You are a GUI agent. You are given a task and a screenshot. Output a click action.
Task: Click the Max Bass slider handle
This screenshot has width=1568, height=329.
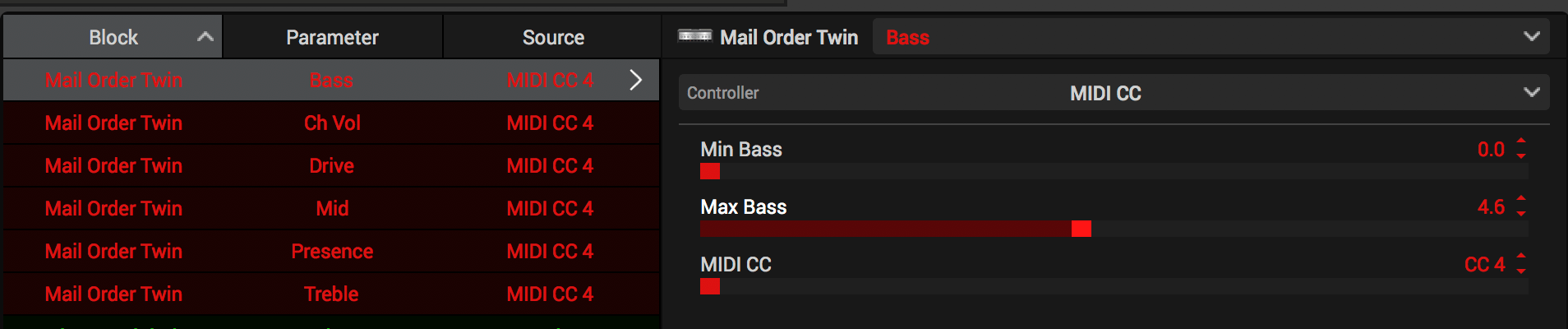(1081, 229)
